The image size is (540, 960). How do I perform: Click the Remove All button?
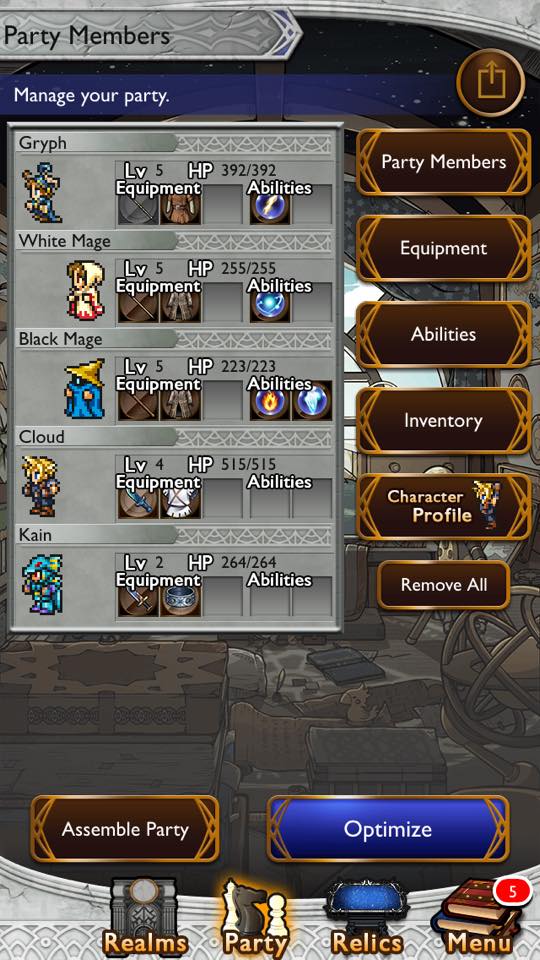coord(444,585)
